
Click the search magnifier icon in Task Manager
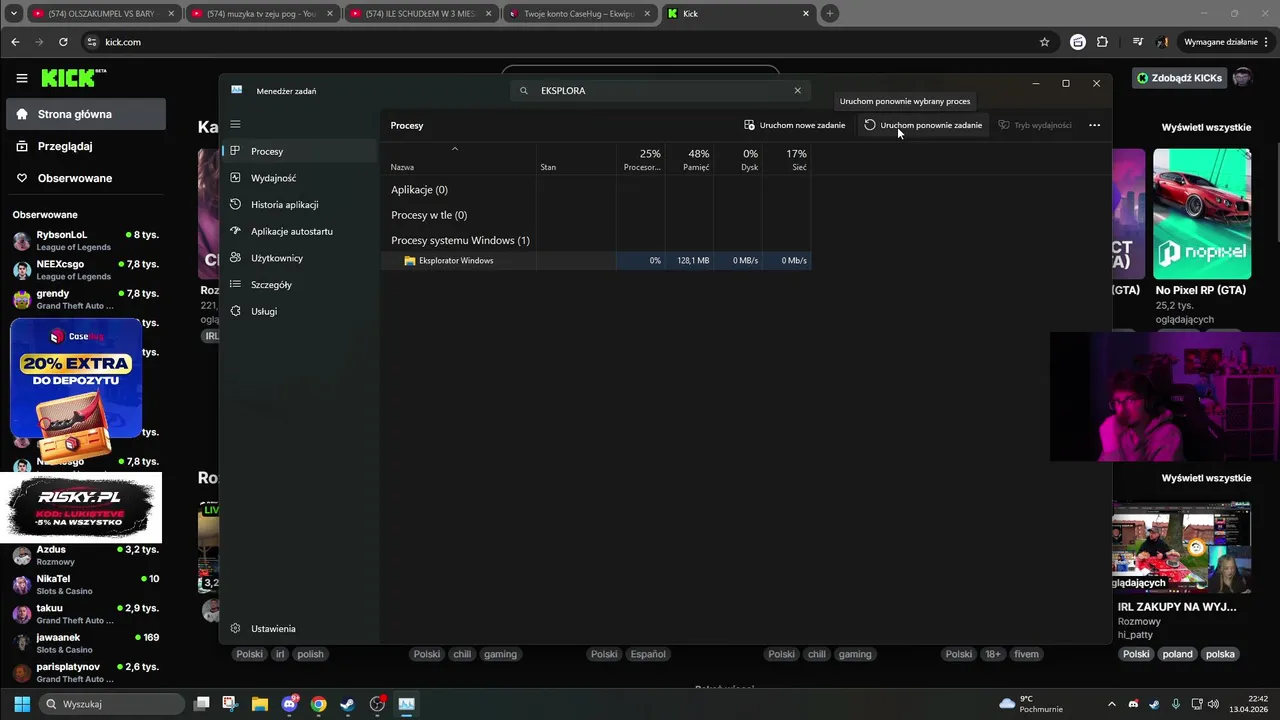pyautogui.click(x=524, y=90)
